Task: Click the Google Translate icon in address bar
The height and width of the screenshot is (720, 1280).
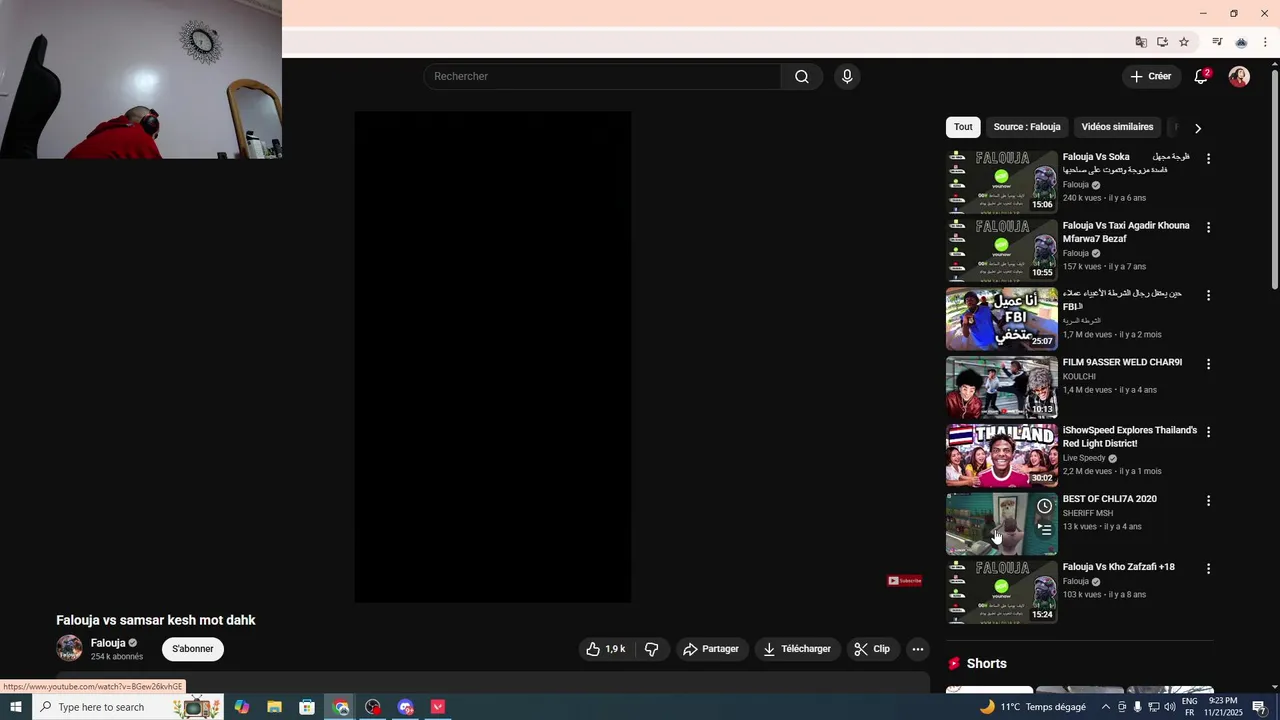Action: pyautogui.click(x=1141, y=42)
